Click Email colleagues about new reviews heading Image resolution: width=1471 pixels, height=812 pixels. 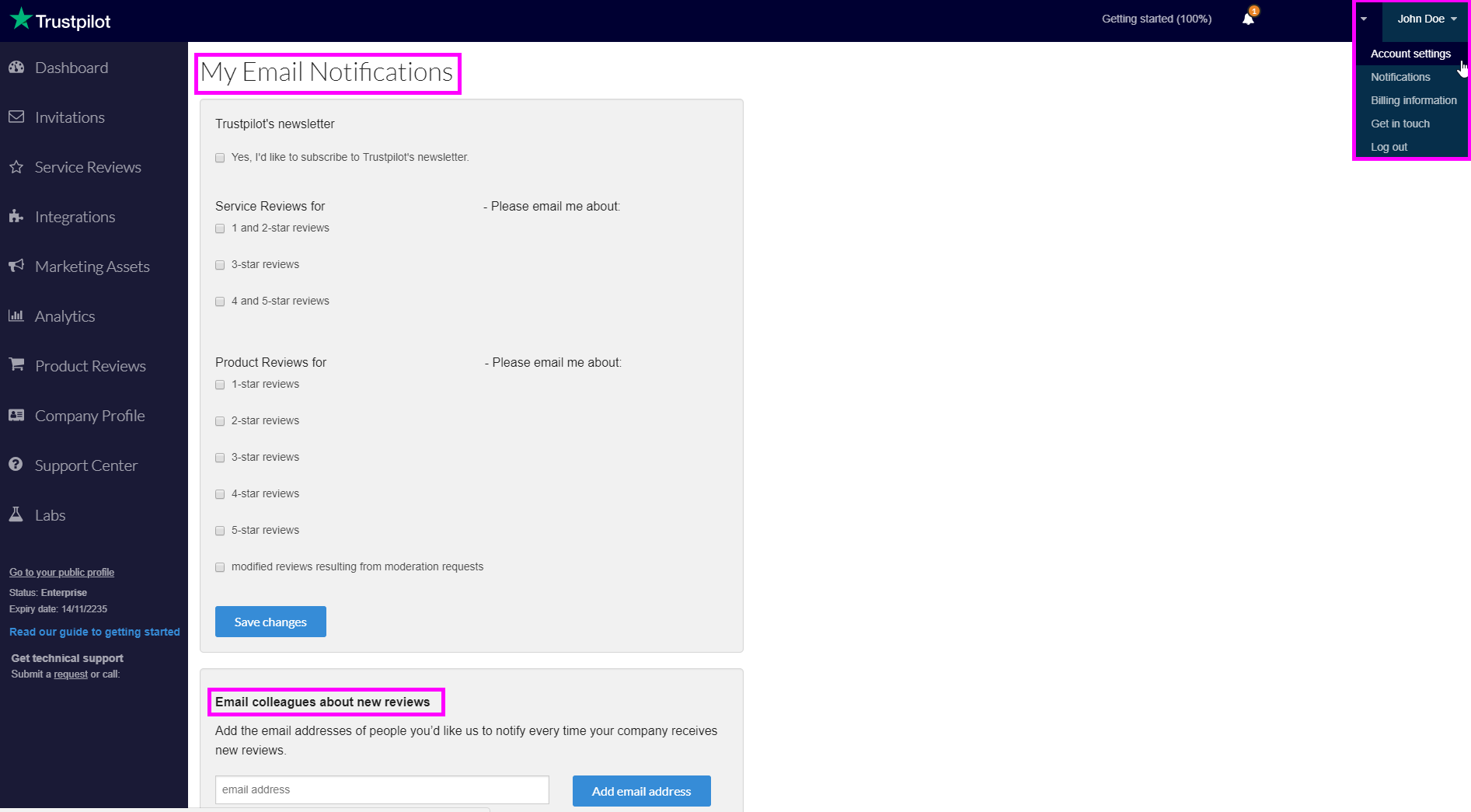point(322,702)
